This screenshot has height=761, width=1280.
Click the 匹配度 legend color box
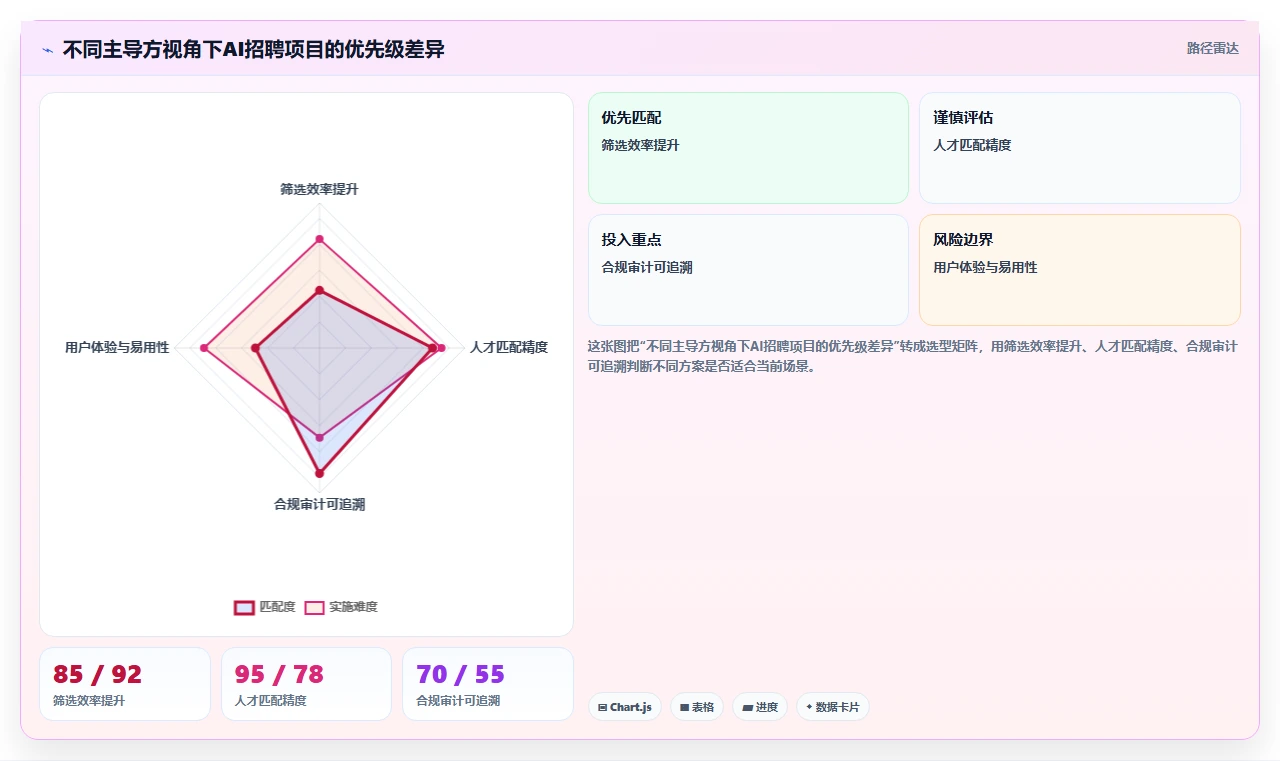click(x=244, y=607)
